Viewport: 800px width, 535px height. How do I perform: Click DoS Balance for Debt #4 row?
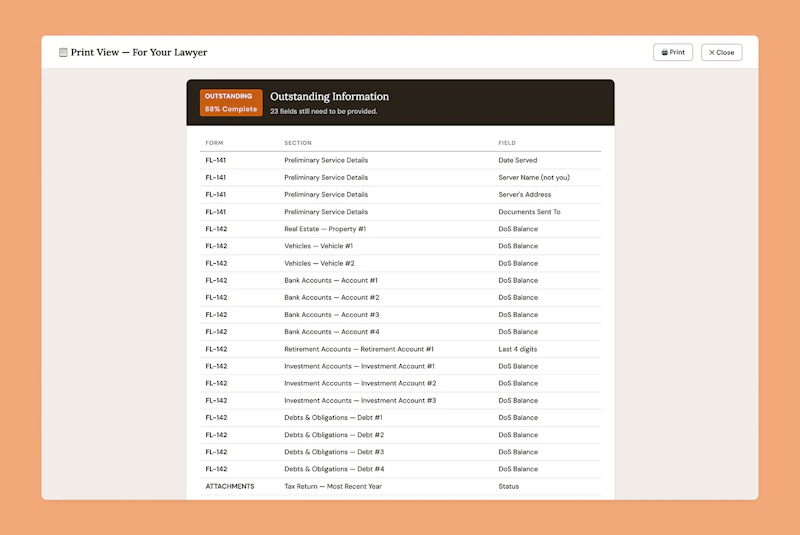pos(518,469)
